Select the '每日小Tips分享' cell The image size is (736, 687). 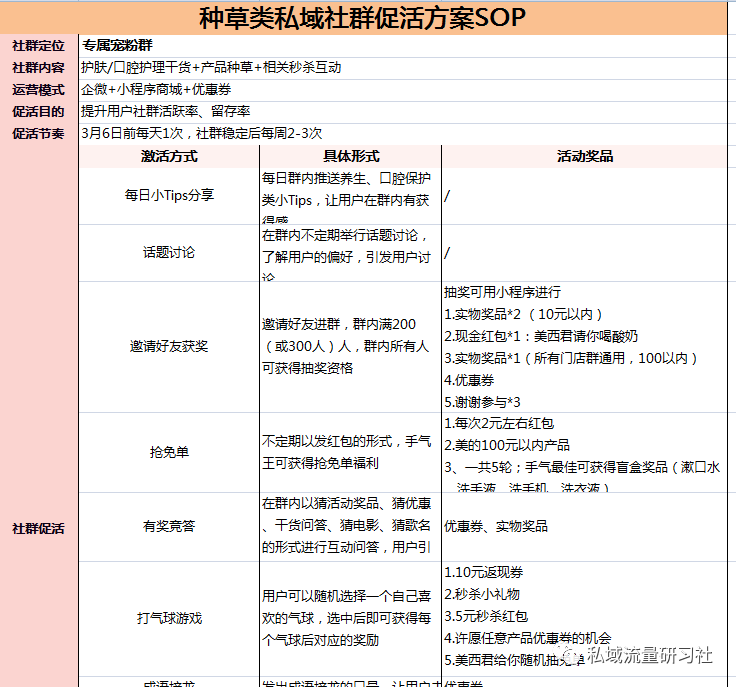click(x=169, y=196)
